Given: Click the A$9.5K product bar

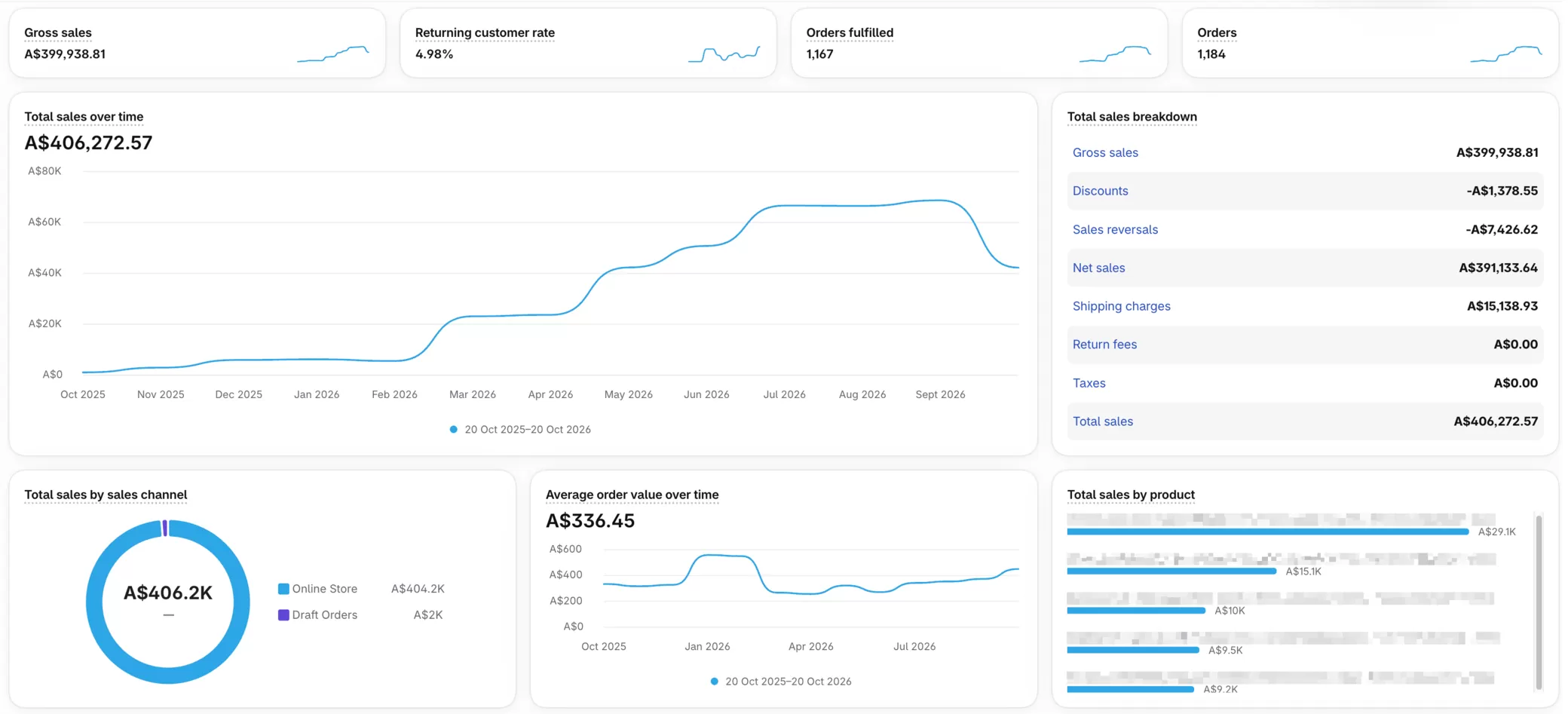Looking at the screenshot, I should 1133,650.
